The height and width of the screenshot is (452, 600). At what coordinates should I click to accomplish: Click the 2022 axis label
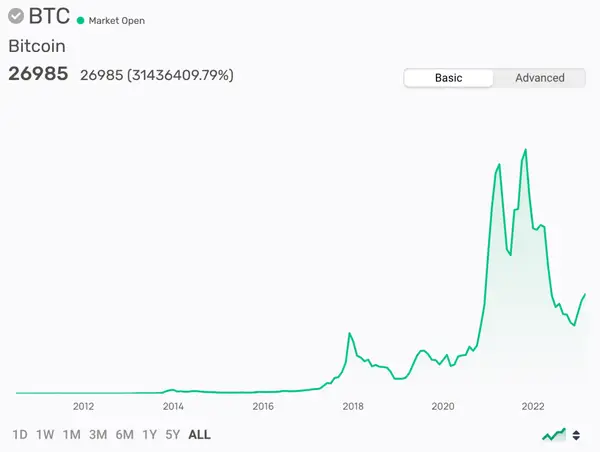click(x=533, y=406)
